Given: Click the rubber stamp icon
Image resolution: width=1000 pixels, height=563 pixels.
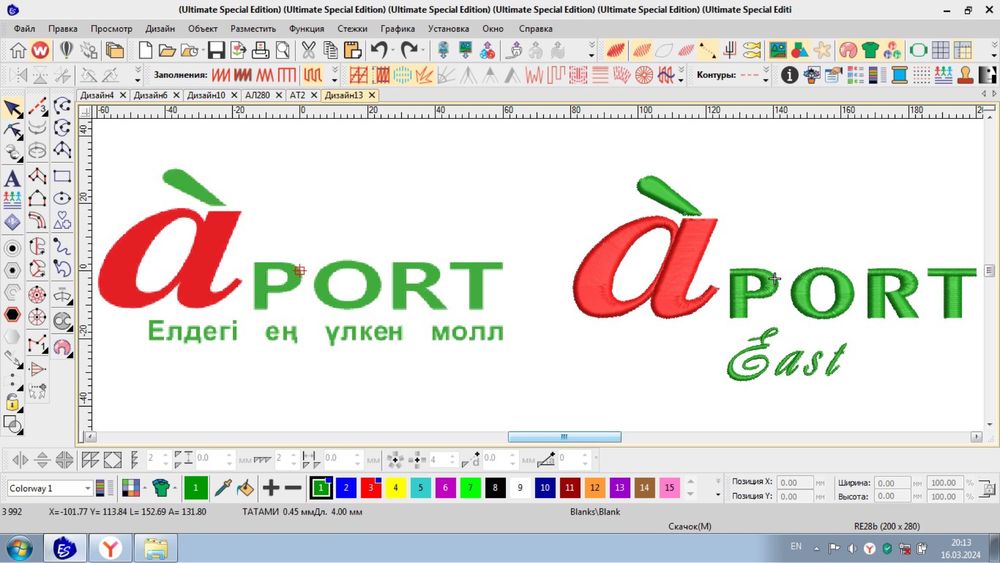Looking at the screenshot, I should [x=966, y=75].
